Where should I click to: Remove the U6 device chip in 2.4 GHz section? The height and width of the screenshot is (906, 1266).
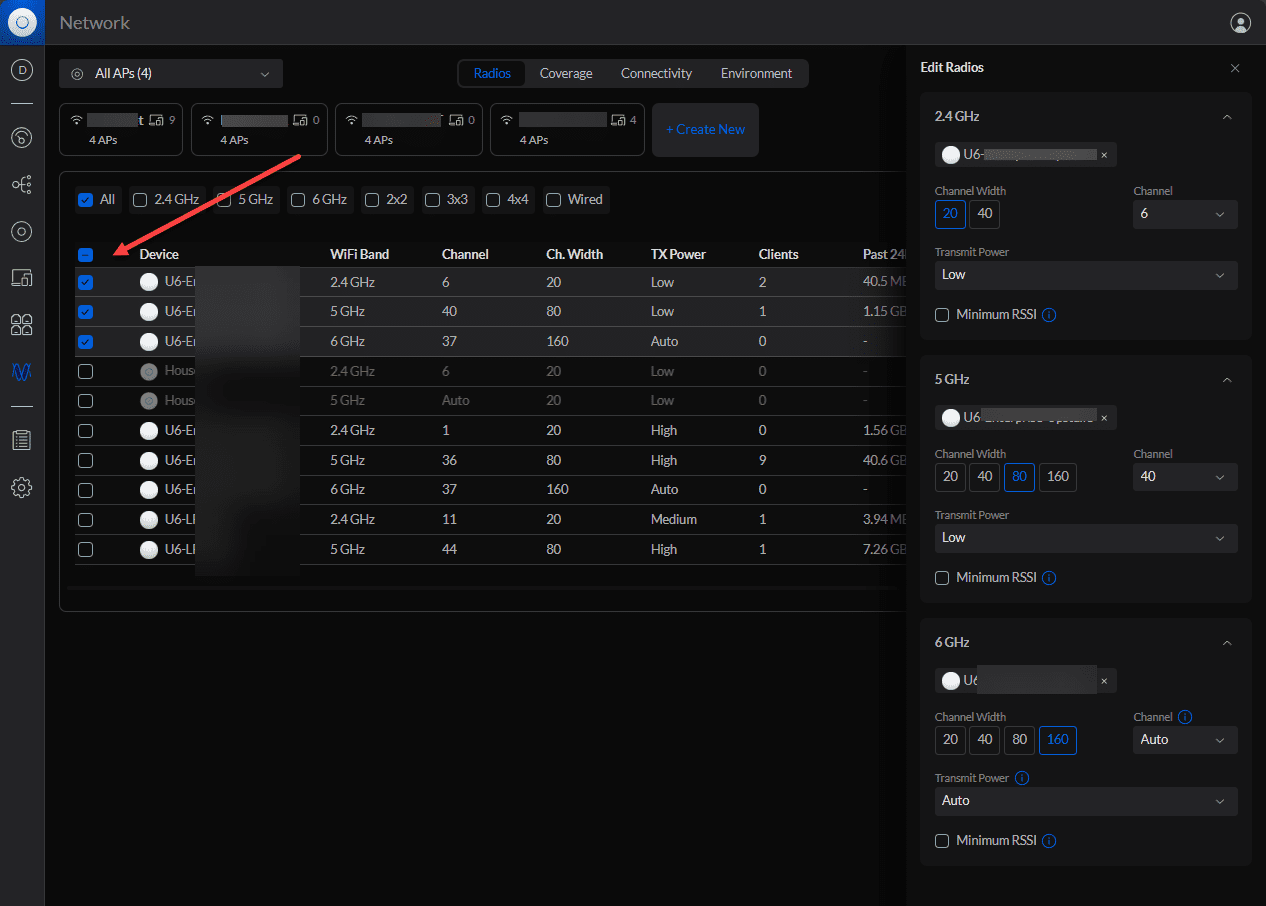(x=1104, y=155)
